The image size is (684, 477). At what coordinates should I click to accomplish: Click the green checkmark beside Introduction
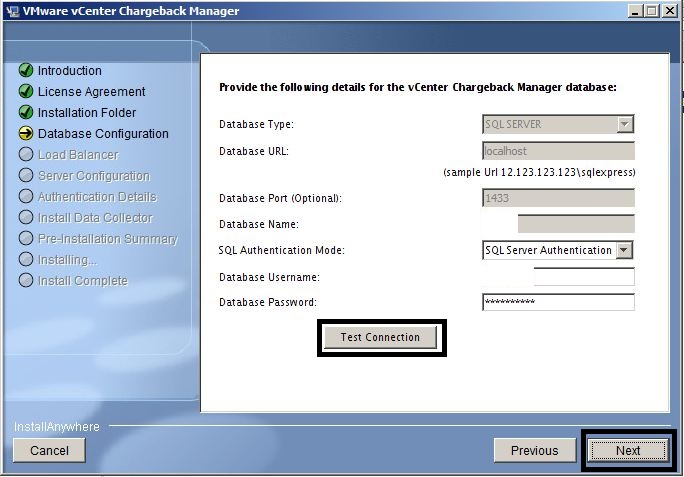coord(26,71)
